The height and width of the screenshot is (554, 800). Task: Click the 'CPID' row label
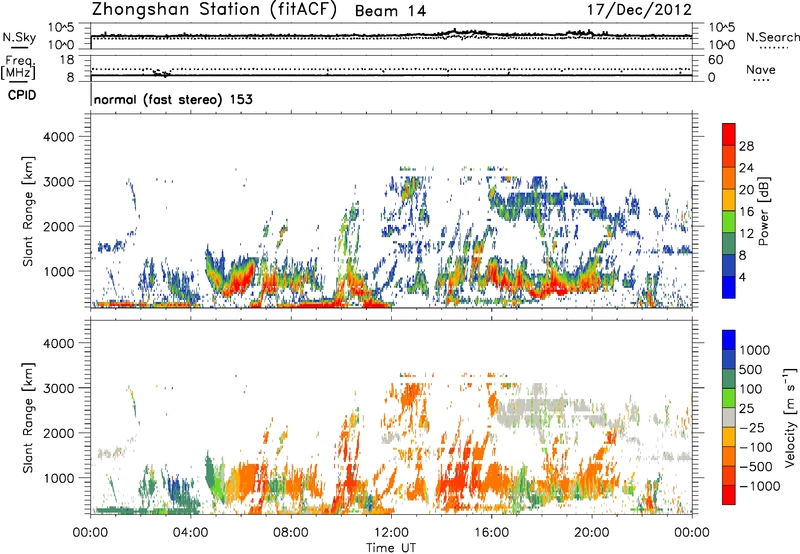[22, 95]
